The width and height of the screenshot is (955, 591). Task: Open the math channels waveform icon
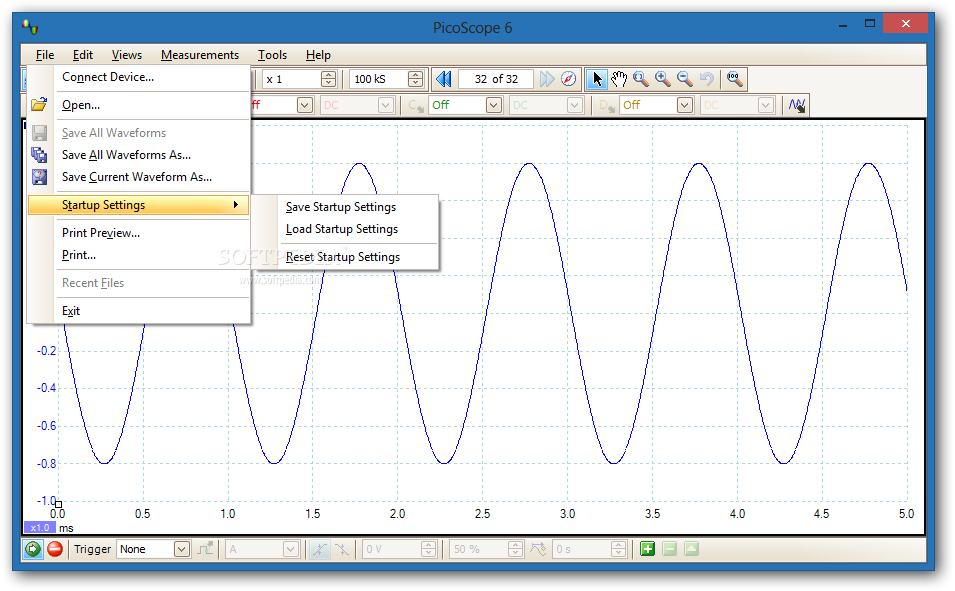coord(797,105)
